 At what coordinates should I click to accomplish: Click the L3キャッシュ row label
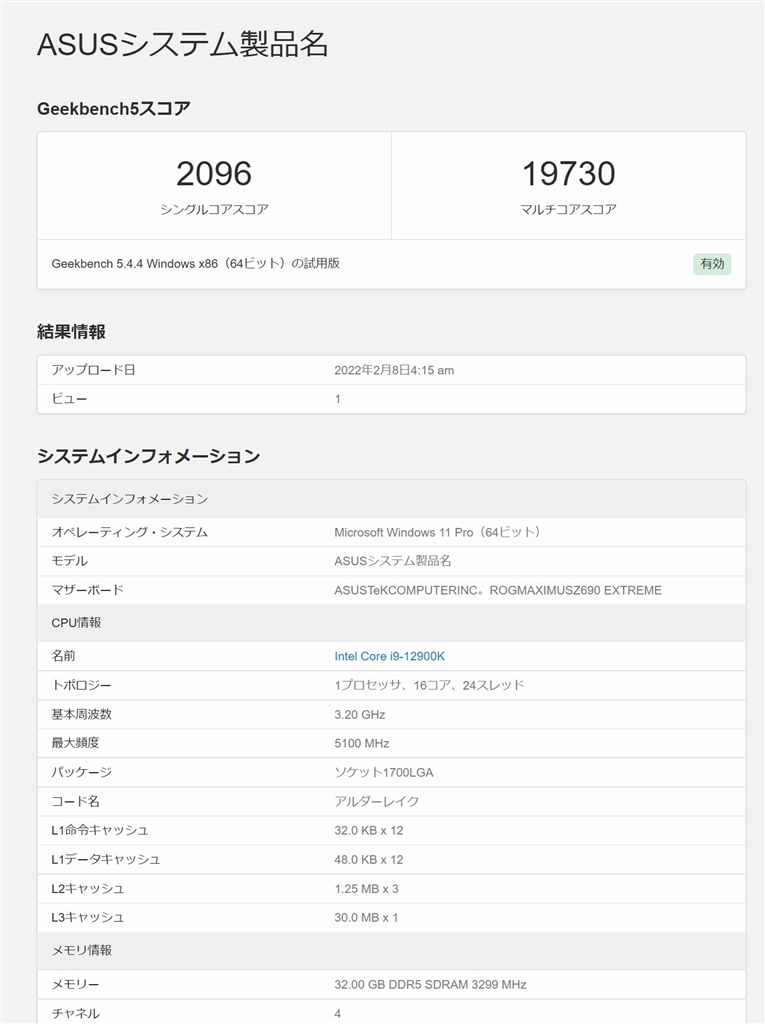(88, 918)
